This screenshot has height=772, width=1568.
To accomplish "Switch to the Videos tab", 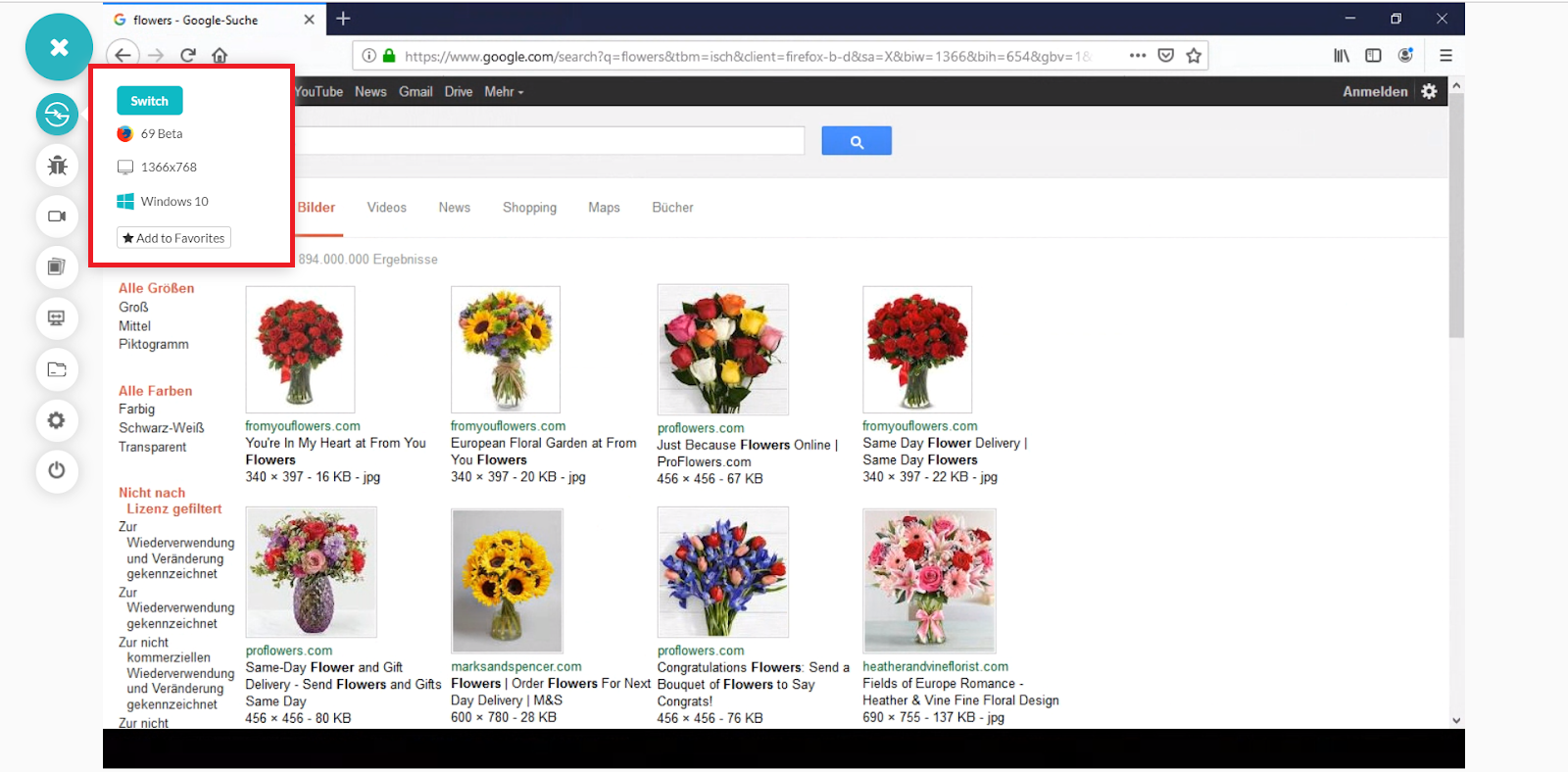I will click(386, 208).
